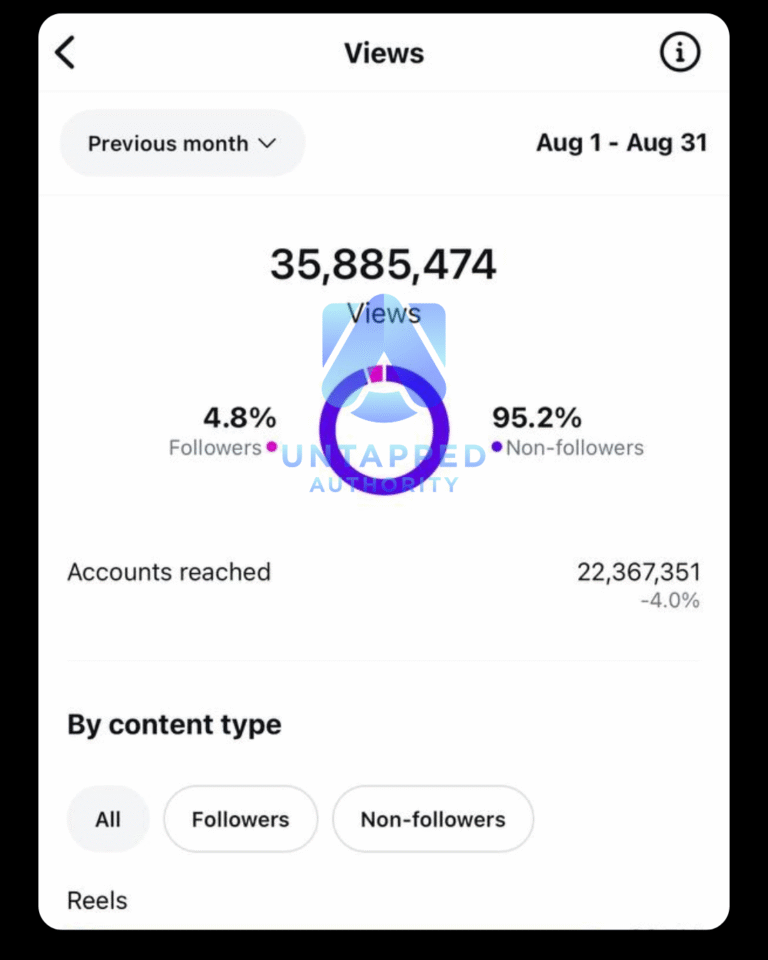Open the info circle icon
Image resolution: width=768 pixels, height=960 pixels.
tap(680, 53)
